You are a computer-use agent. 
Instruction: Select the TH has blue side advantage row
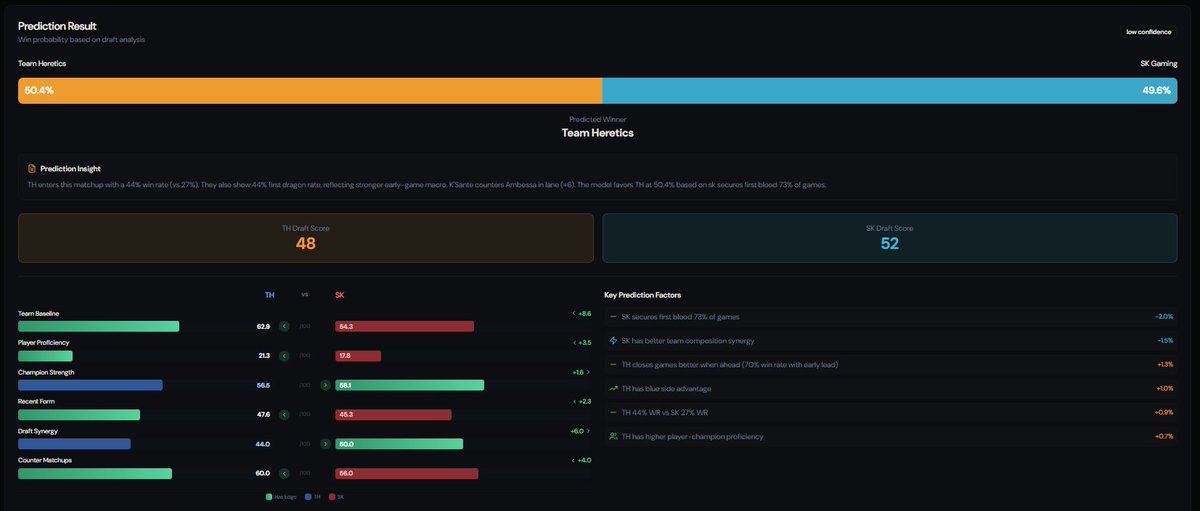click(x=890, y=389)
